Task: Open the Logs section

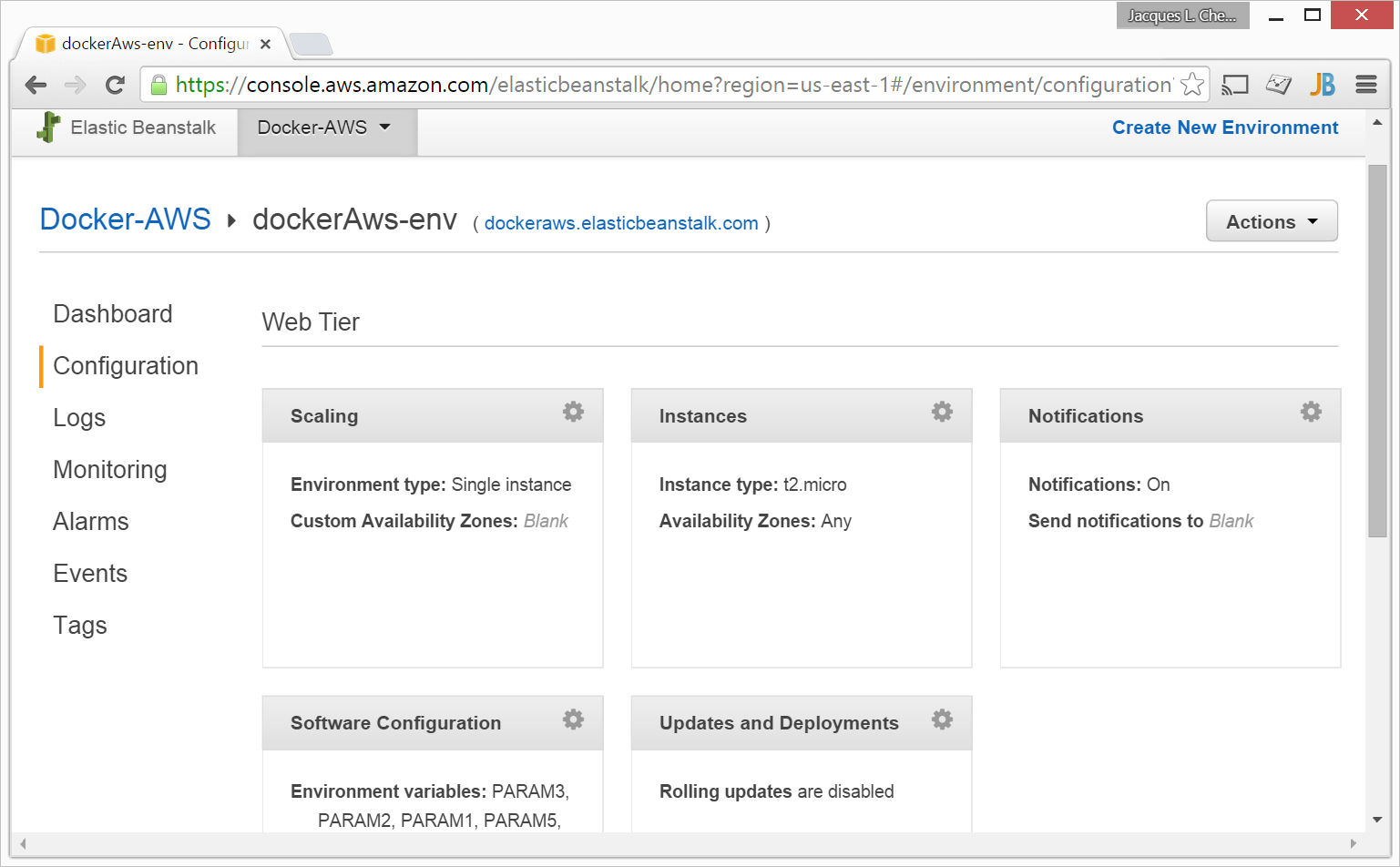Action: (x=79, y=418)
